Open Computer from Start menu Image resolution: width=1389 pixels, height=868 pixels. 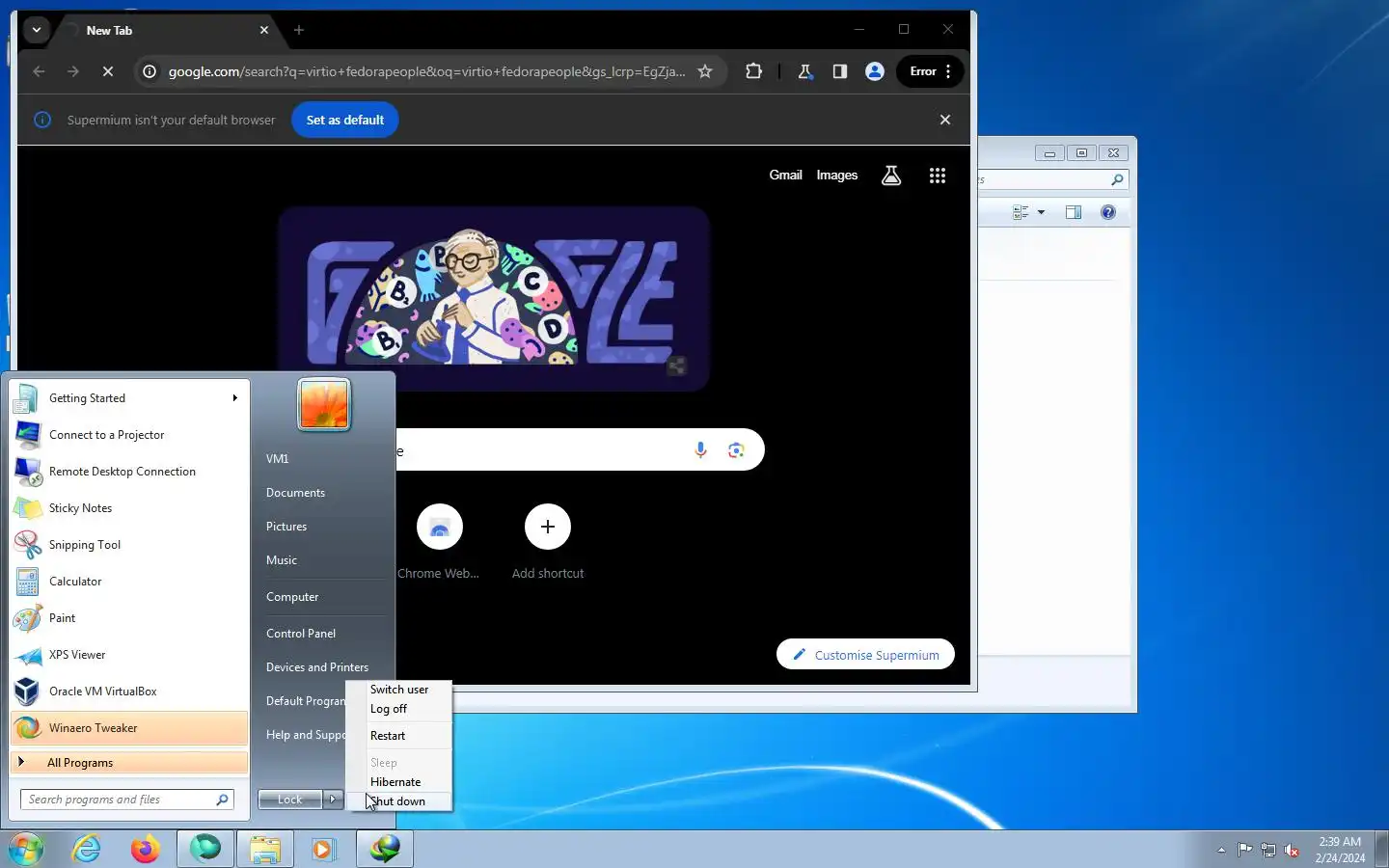pyautogui.click(x=292, y=597)
